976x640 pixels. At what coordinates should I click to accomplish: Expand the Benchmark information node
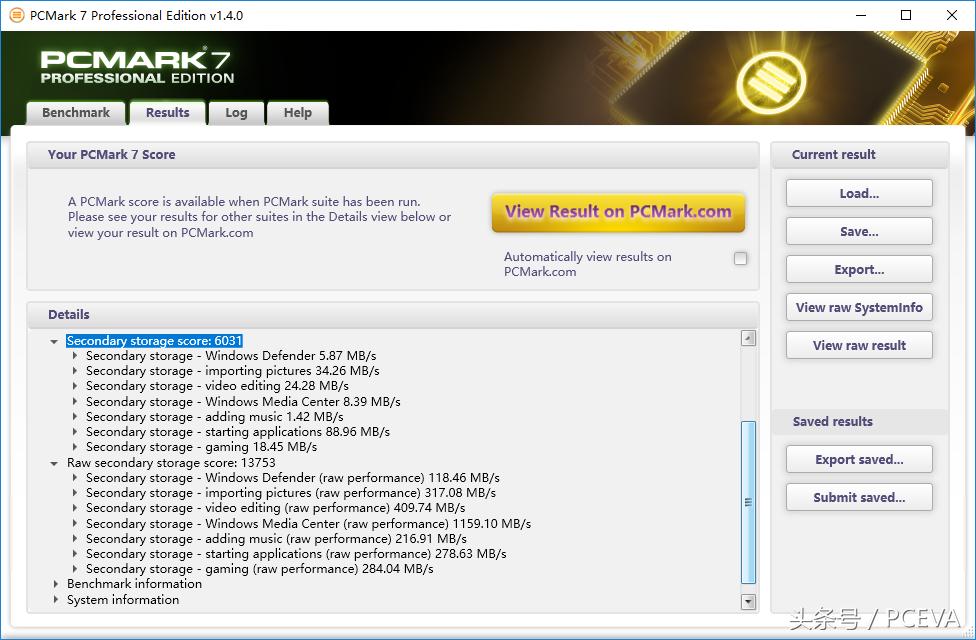[x=55, y=584]
